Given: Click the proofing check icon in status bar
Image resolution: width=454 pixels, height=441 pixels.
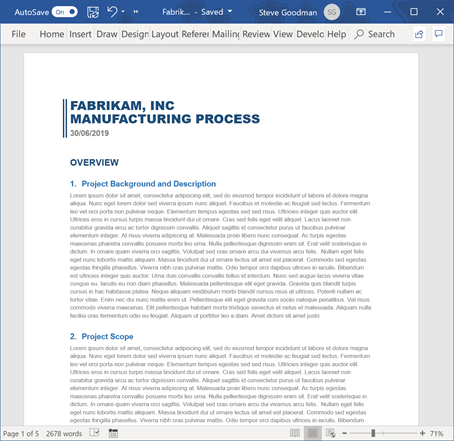Looking at the screenshot, I should coord(94,433).
